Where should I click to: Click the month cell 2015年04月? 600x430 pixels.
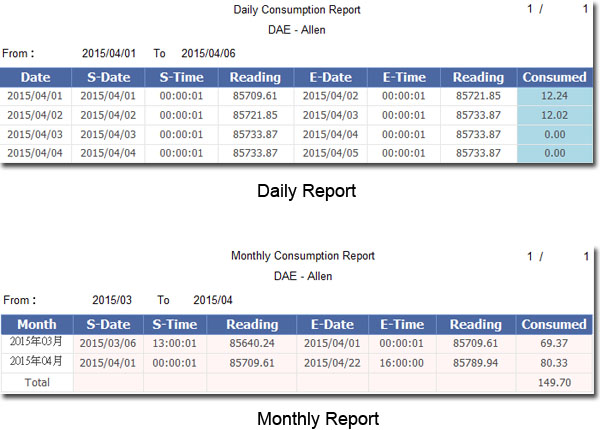tap(36, 361)
